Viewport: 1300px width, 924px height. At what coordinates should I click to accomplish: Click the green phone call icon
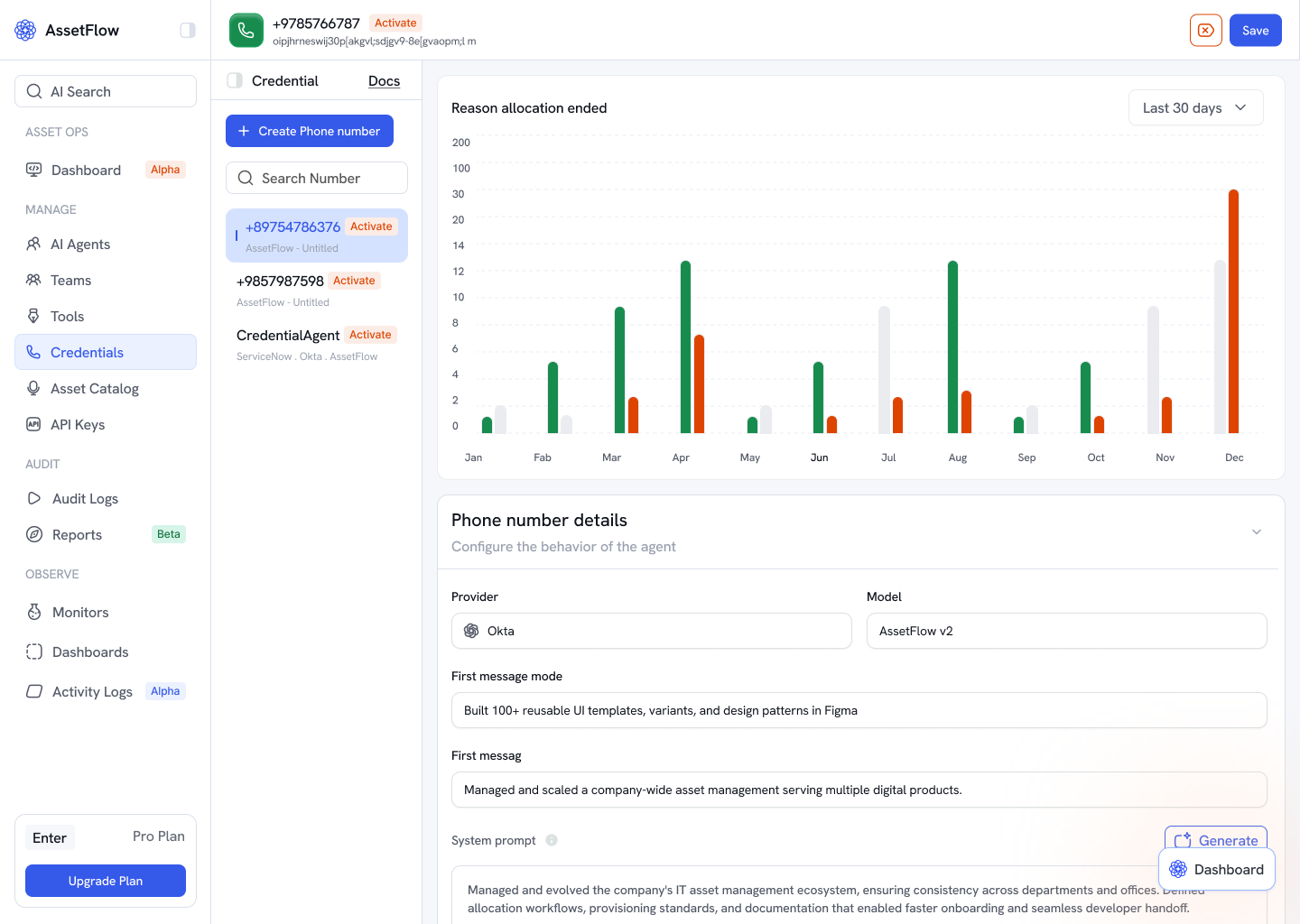point(246,30)
